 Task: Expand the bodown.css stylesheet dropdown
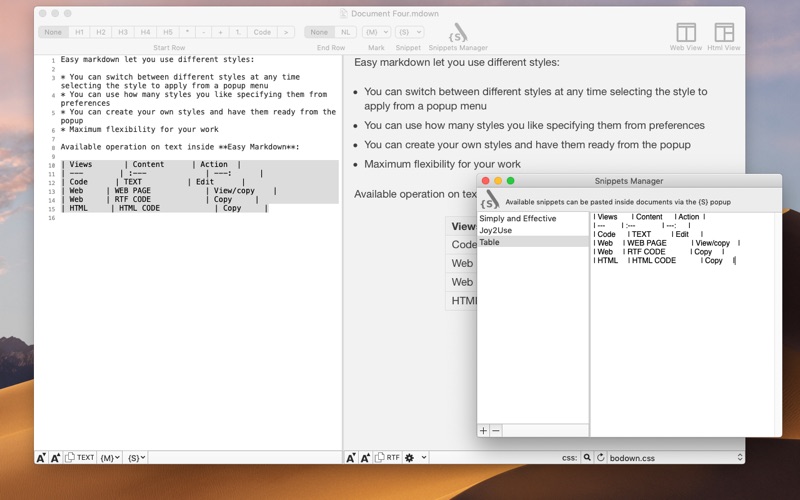[x=740, y=458]
